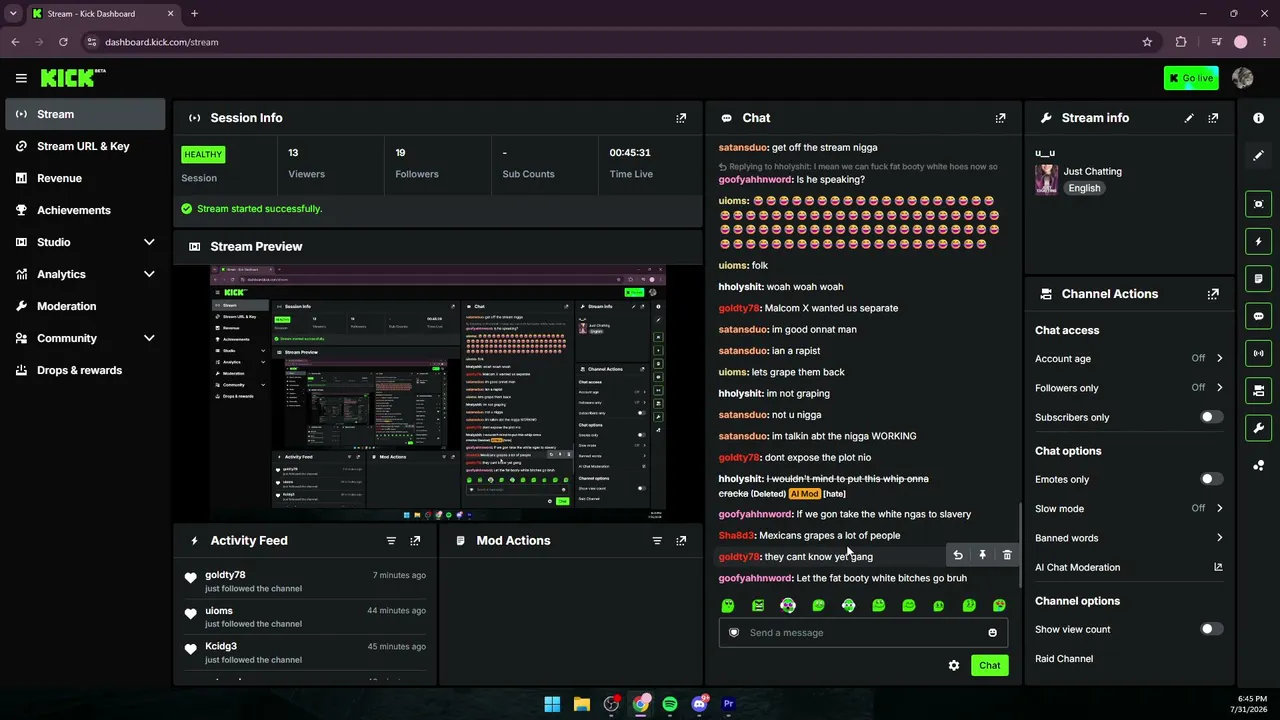Open the profile avatar menu
The image size is (1280, 720).
click(x=1243, y=78)
